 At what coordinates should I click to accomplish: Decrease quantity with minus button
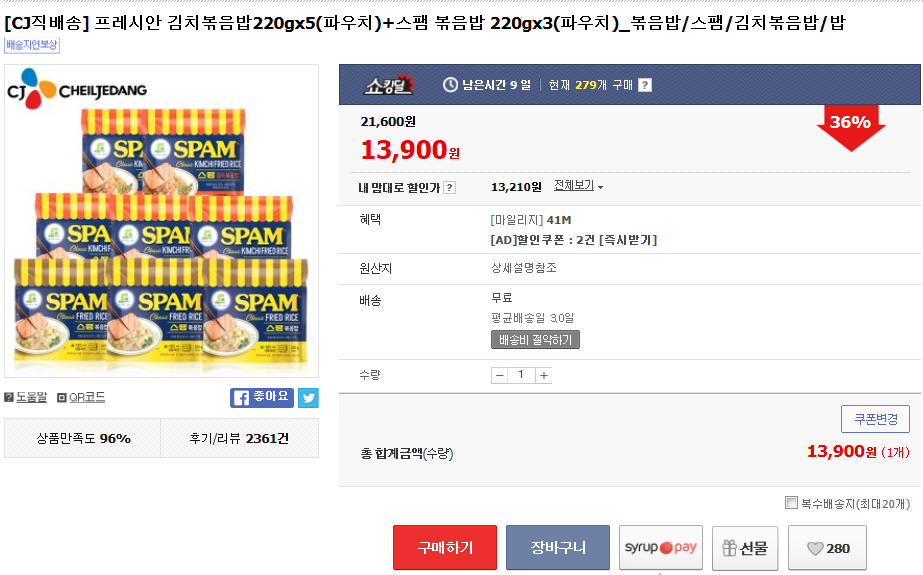tap(500, 375)
